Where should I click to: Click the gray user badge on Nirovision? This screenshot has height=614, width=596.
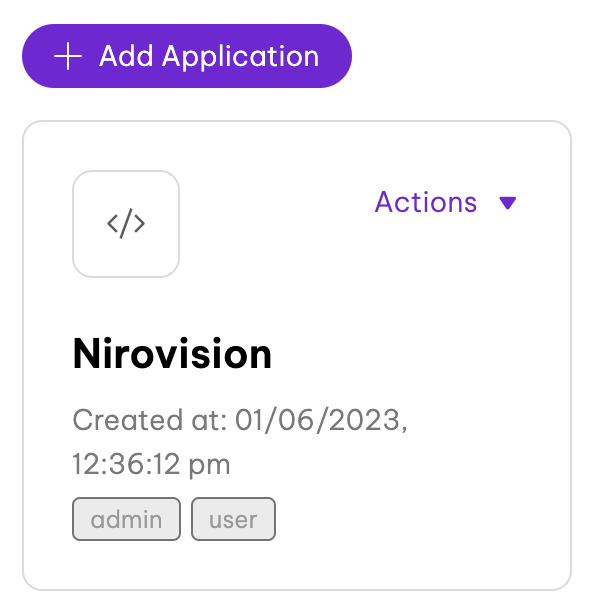click(x=233, y=519)
